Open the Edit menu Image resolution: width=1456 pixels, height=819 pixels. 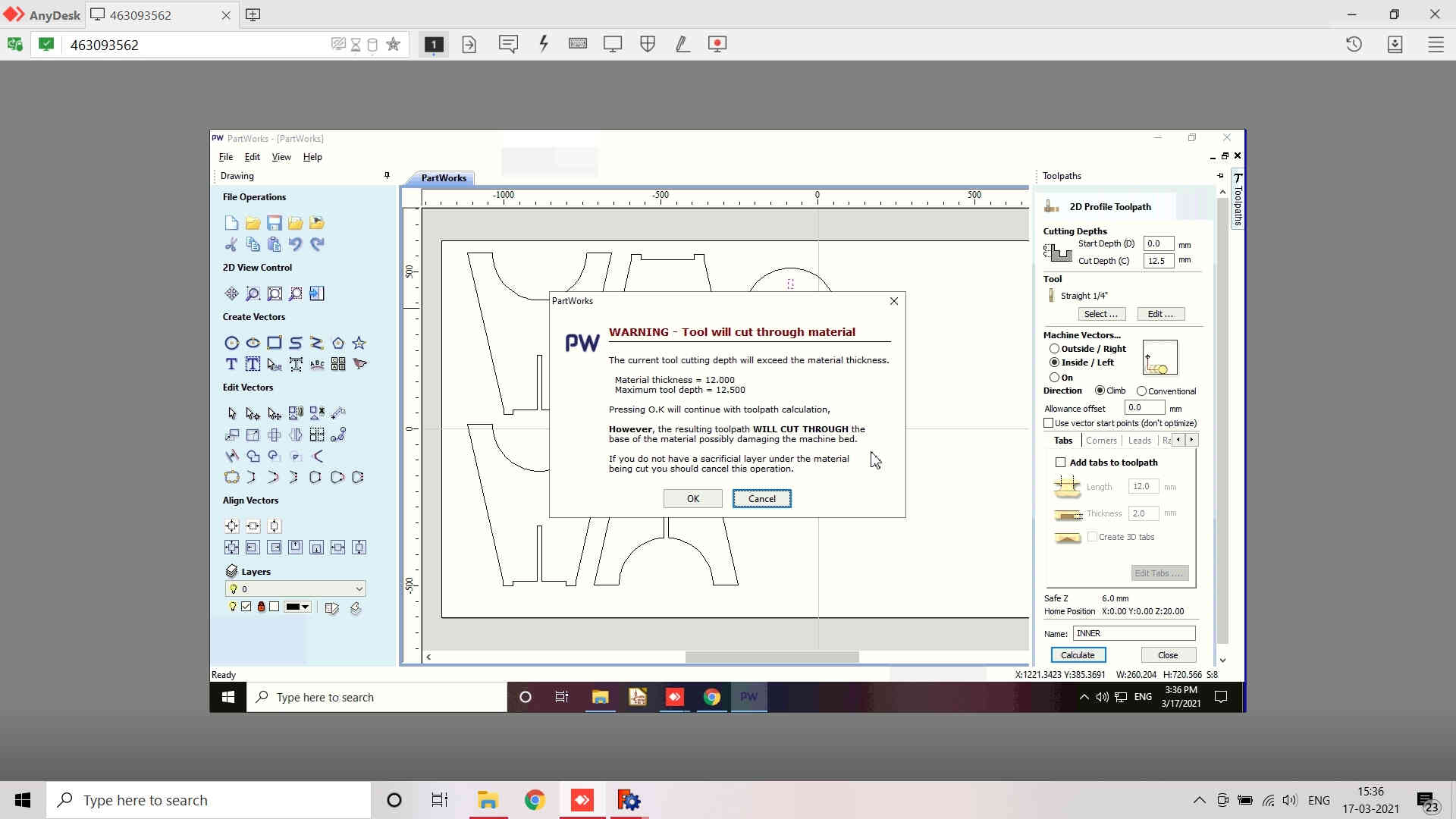[x=253, y=157]
